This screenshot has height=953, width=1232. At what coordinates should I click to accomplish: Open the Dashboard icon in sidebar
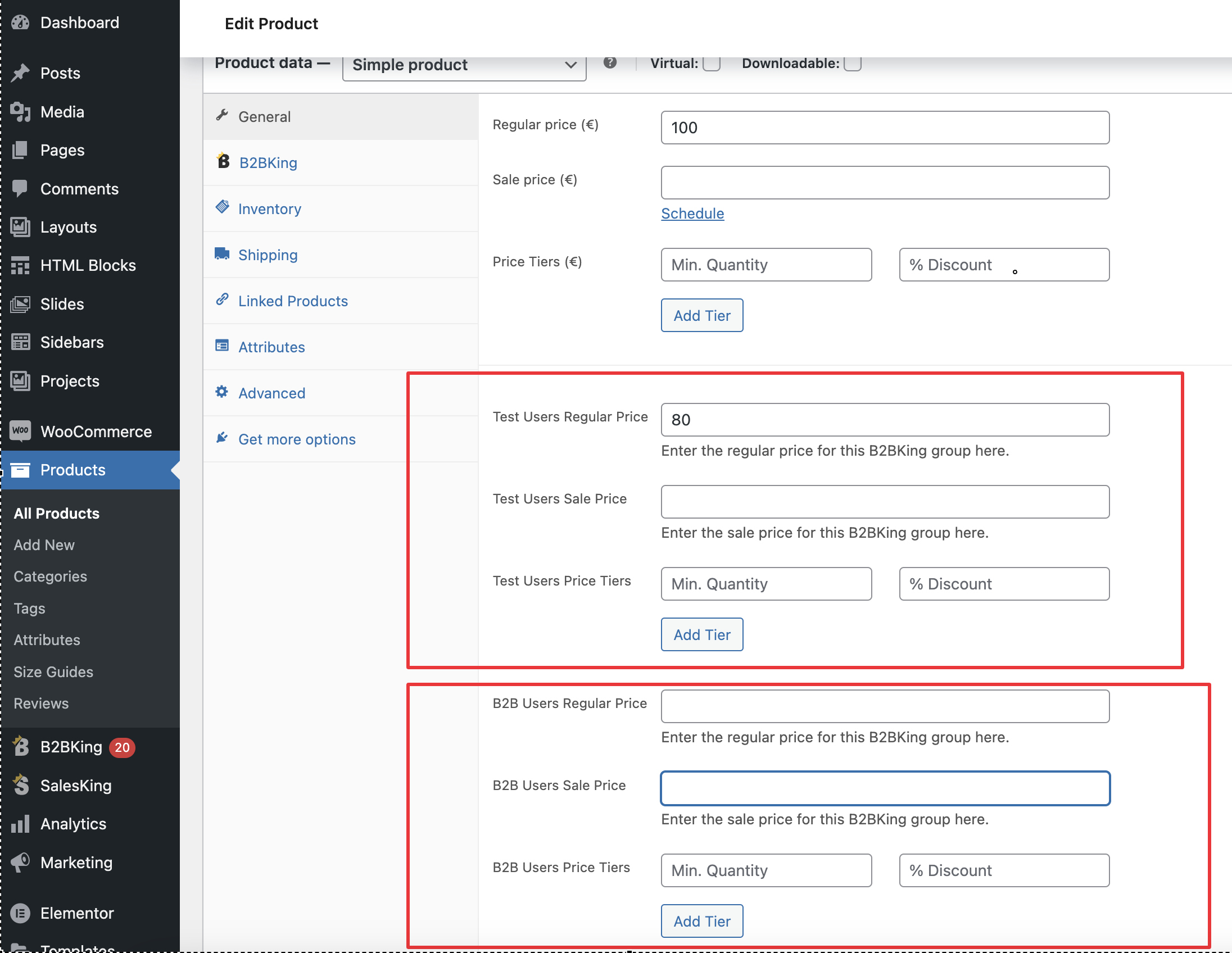[x=20, y=22]
